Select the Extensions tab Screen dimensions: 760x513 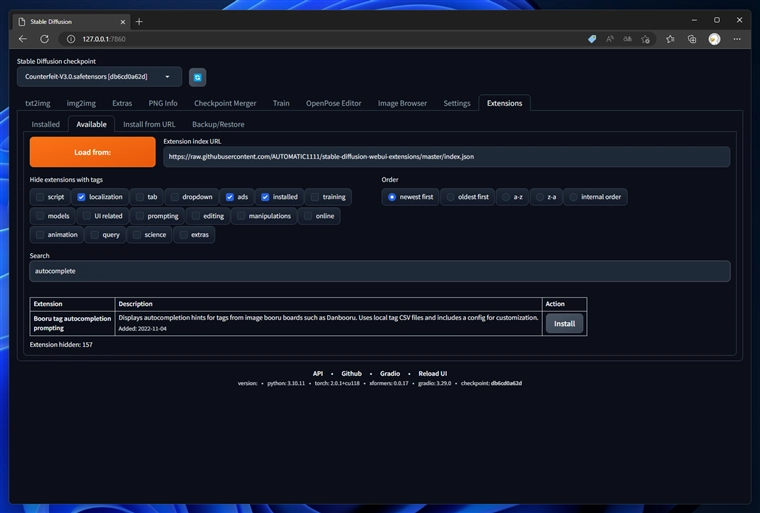point(505,103)
